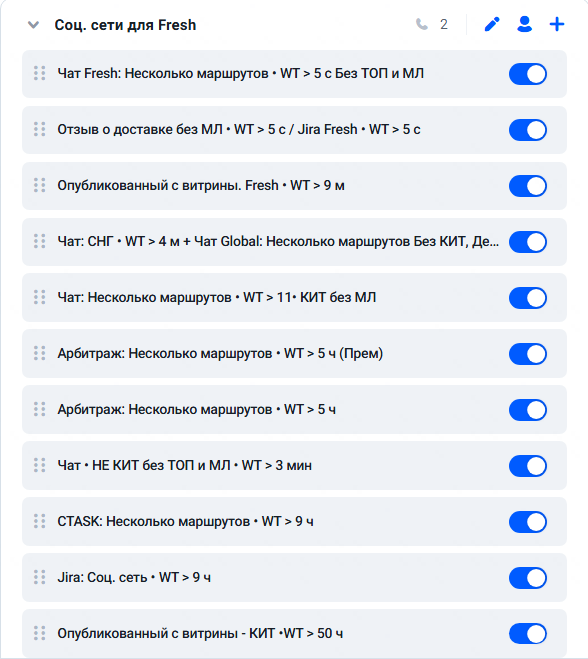The width and height of the screenshot is (588, 659).
Task: Disable Опубликованный с витрины - КИТ toggle
Action: 528,634
